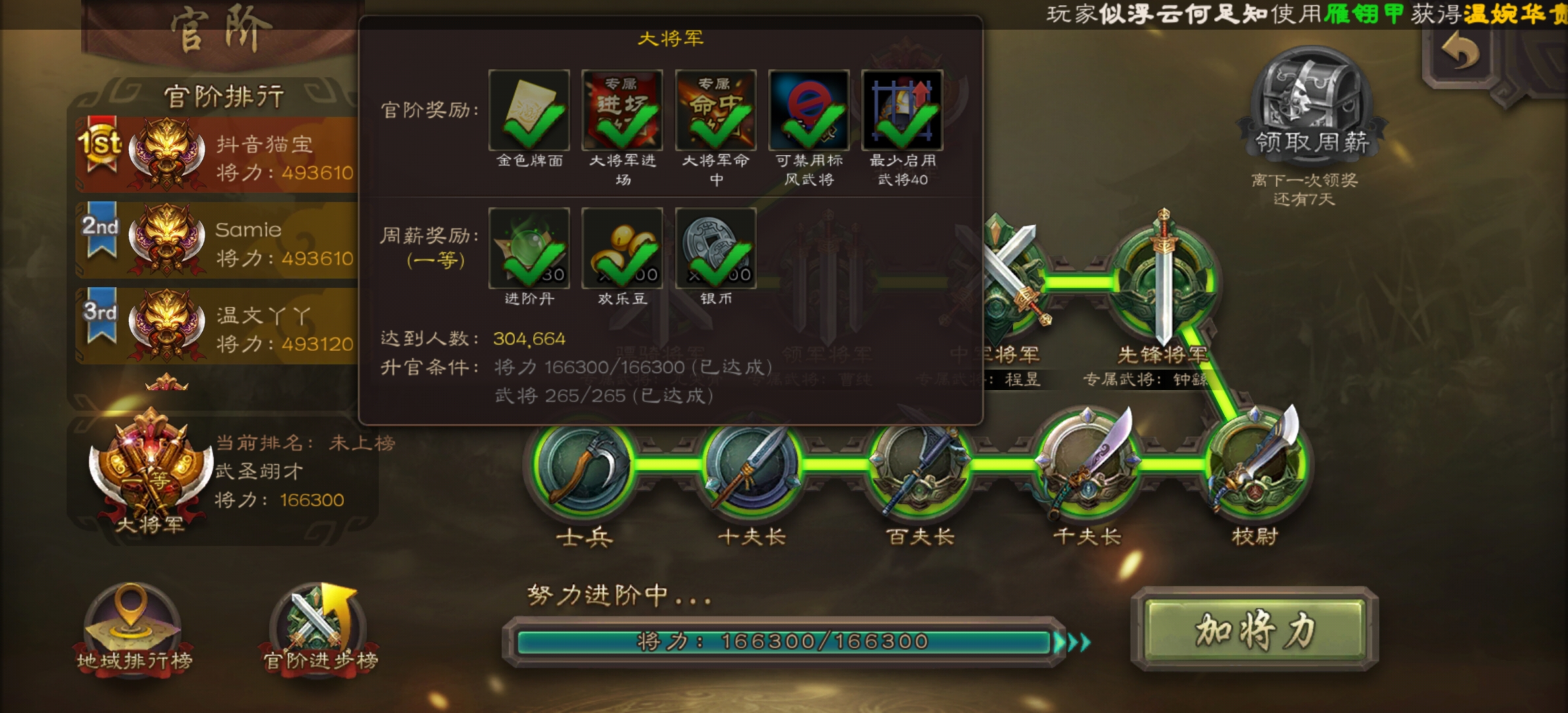Tap the checked 银币 weekly reward

716,248
